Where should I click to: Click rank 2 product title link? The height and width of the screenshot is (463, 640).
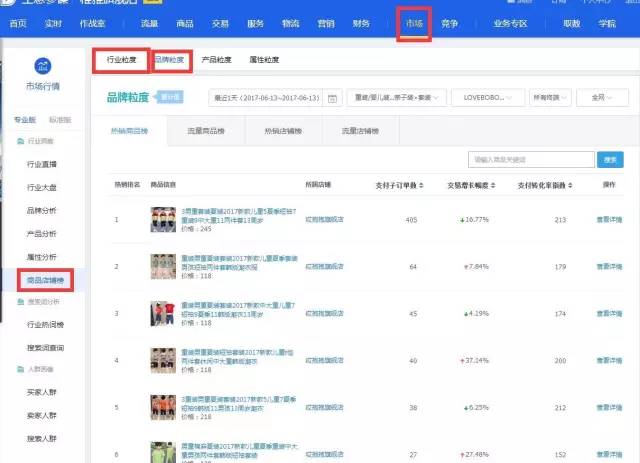point(239,263)
